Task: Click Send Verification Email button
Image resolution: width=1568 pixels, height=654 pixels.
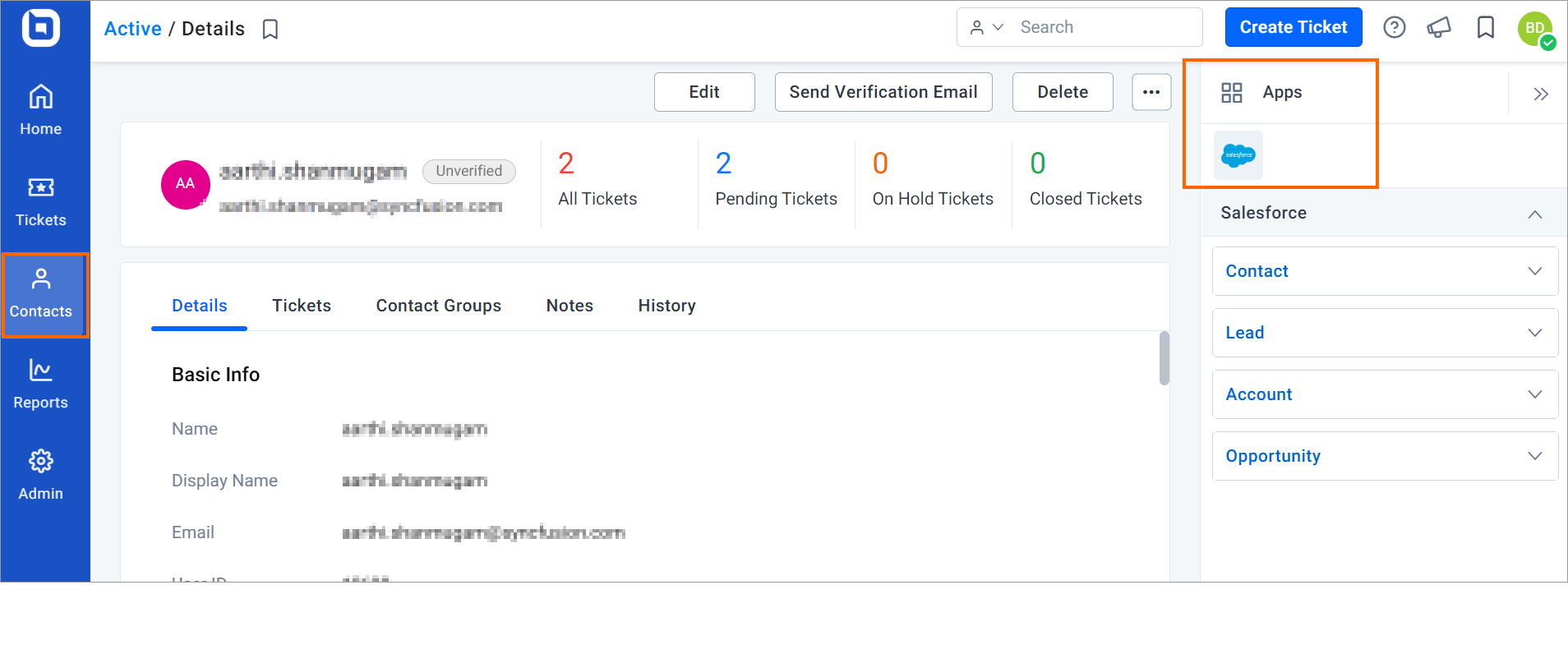Action: 883,92
